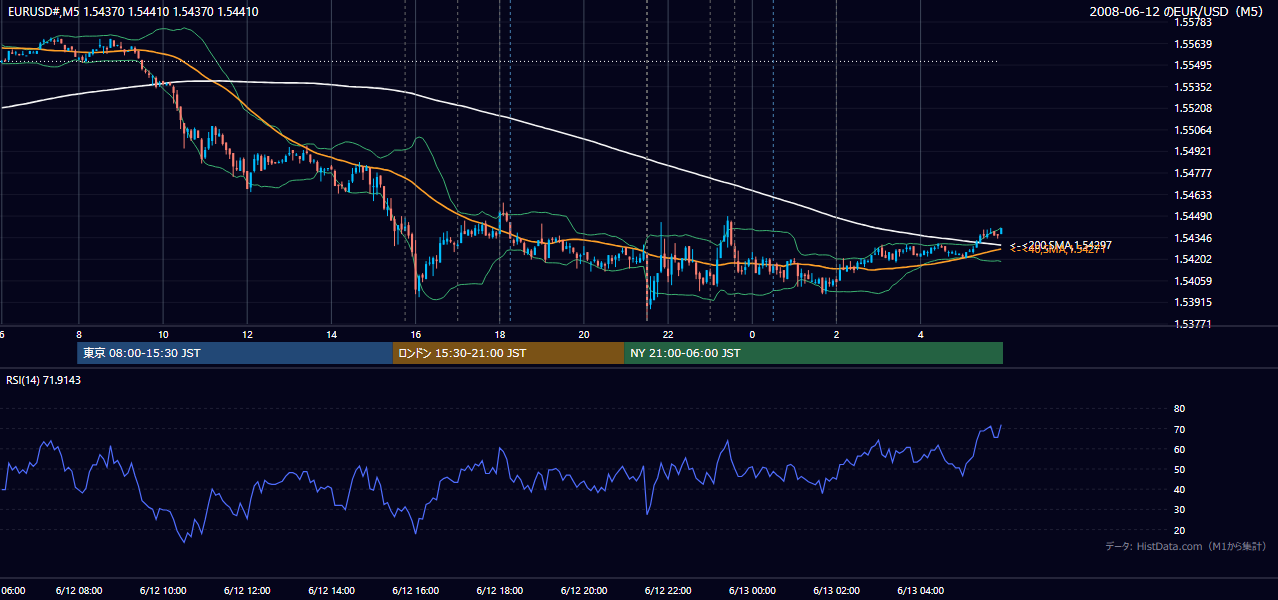Click price label 1.54059
The width and height of the screenshot is (1278, 600).
1193,281
